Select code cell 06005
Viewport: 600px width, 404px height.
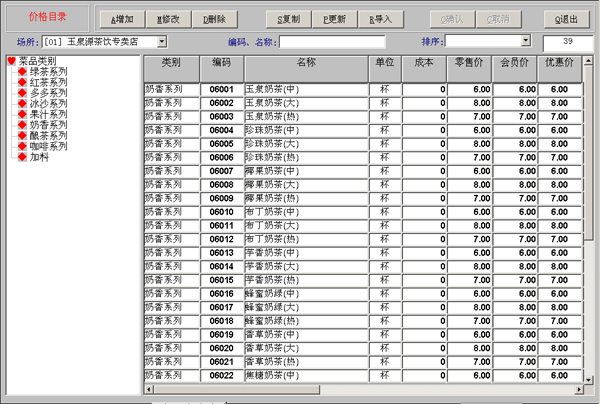click(x=222, y=144)
